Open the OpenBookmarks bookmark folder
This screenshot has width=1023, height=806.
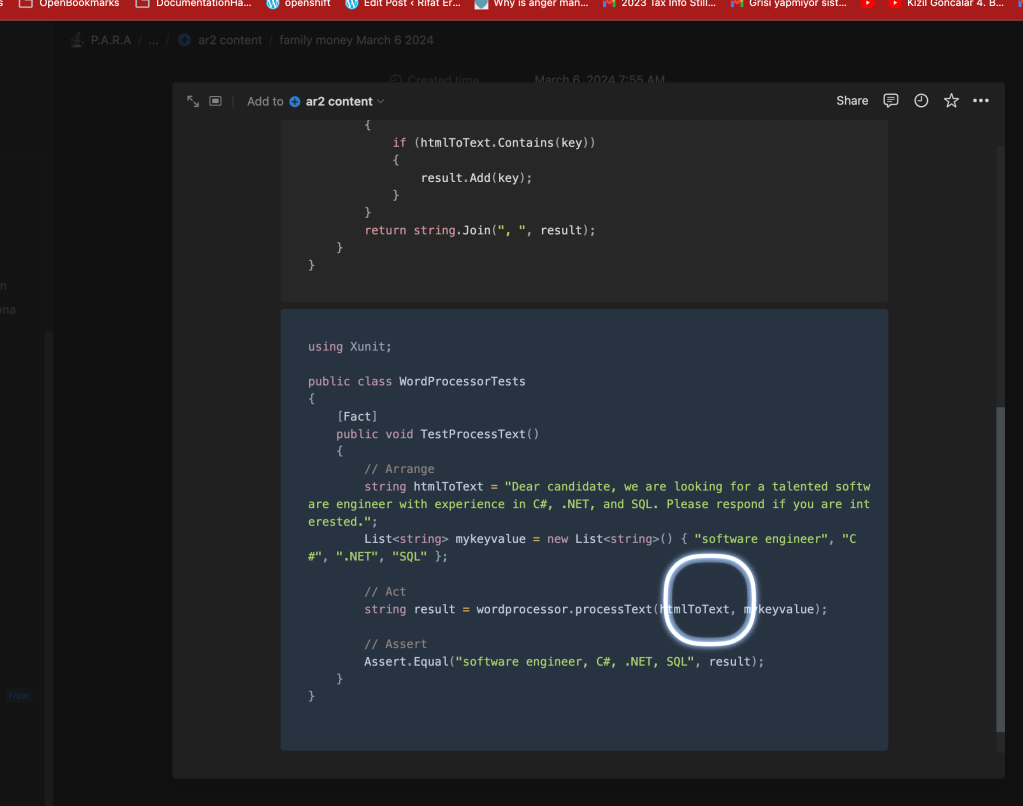69,4
